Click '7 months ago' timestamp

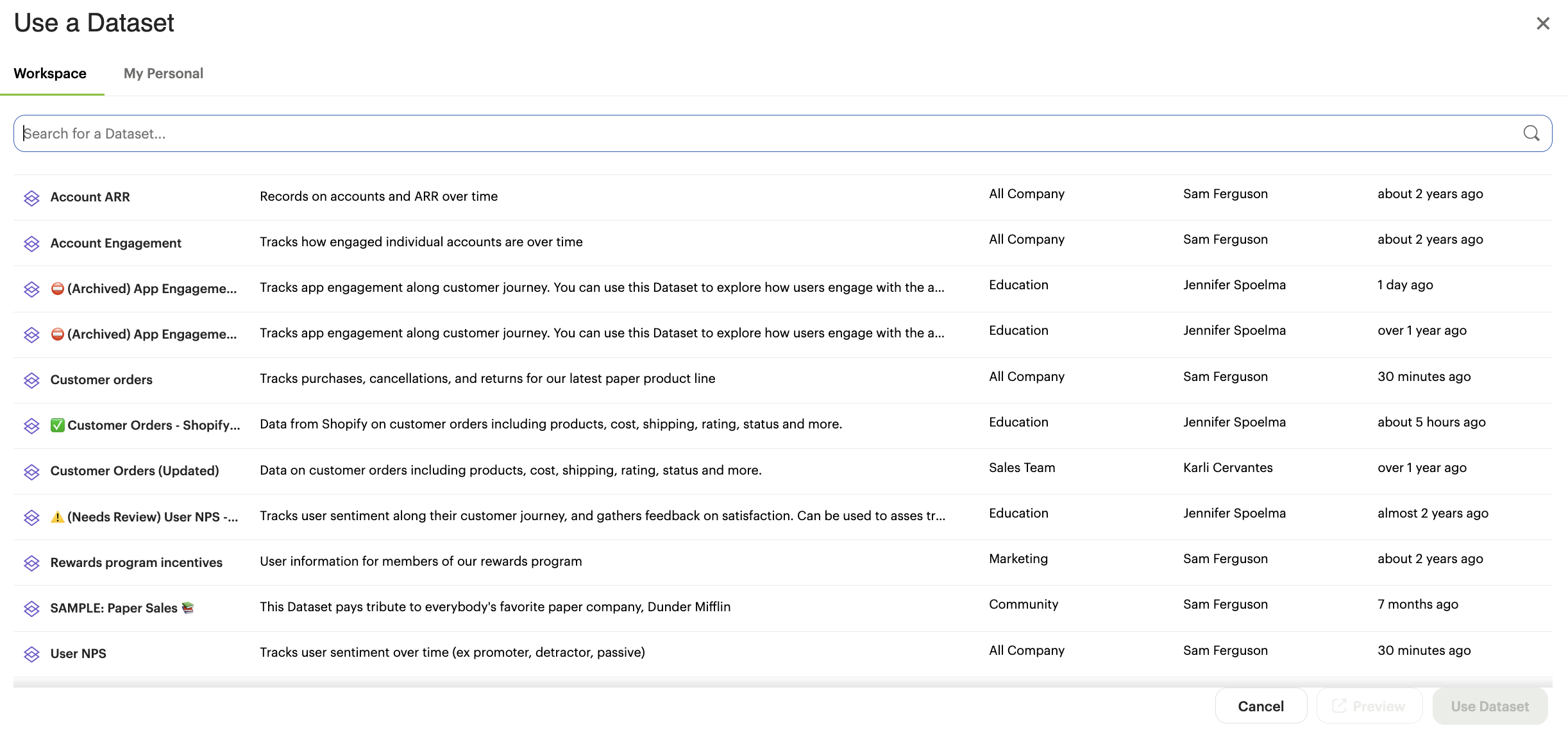1417,604
